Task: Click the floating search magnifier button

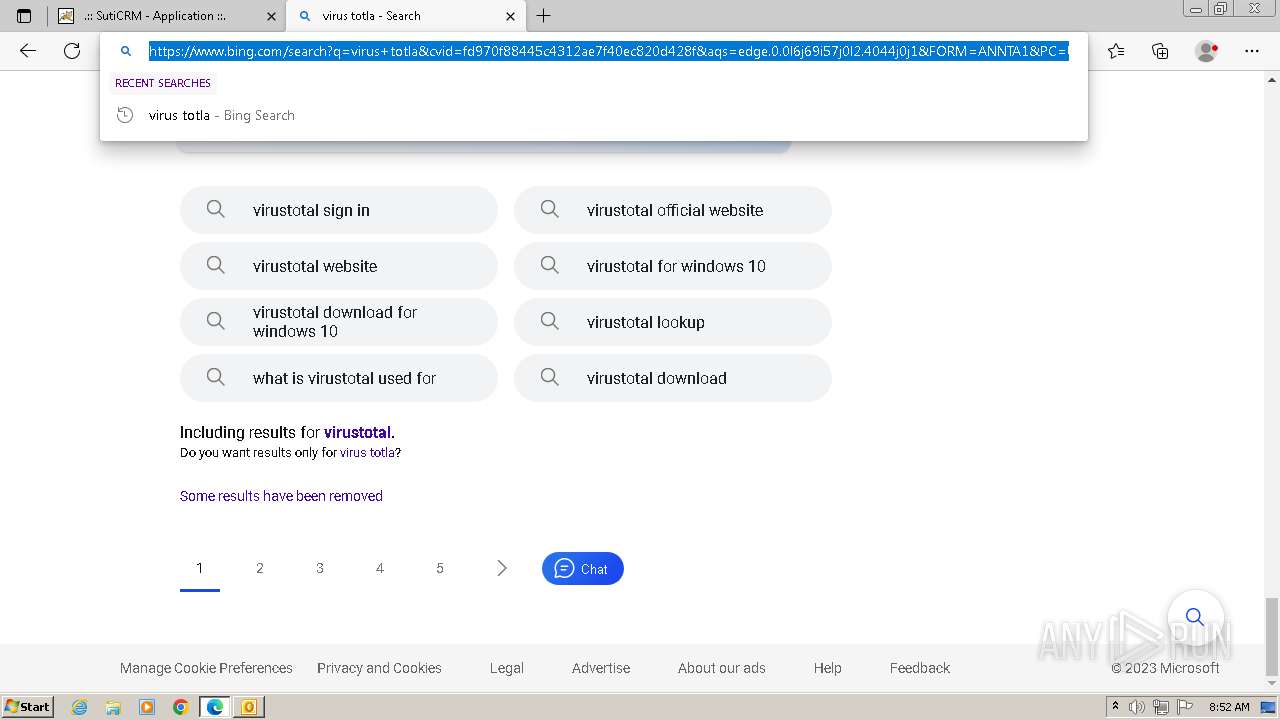Action: [1195, 616]
